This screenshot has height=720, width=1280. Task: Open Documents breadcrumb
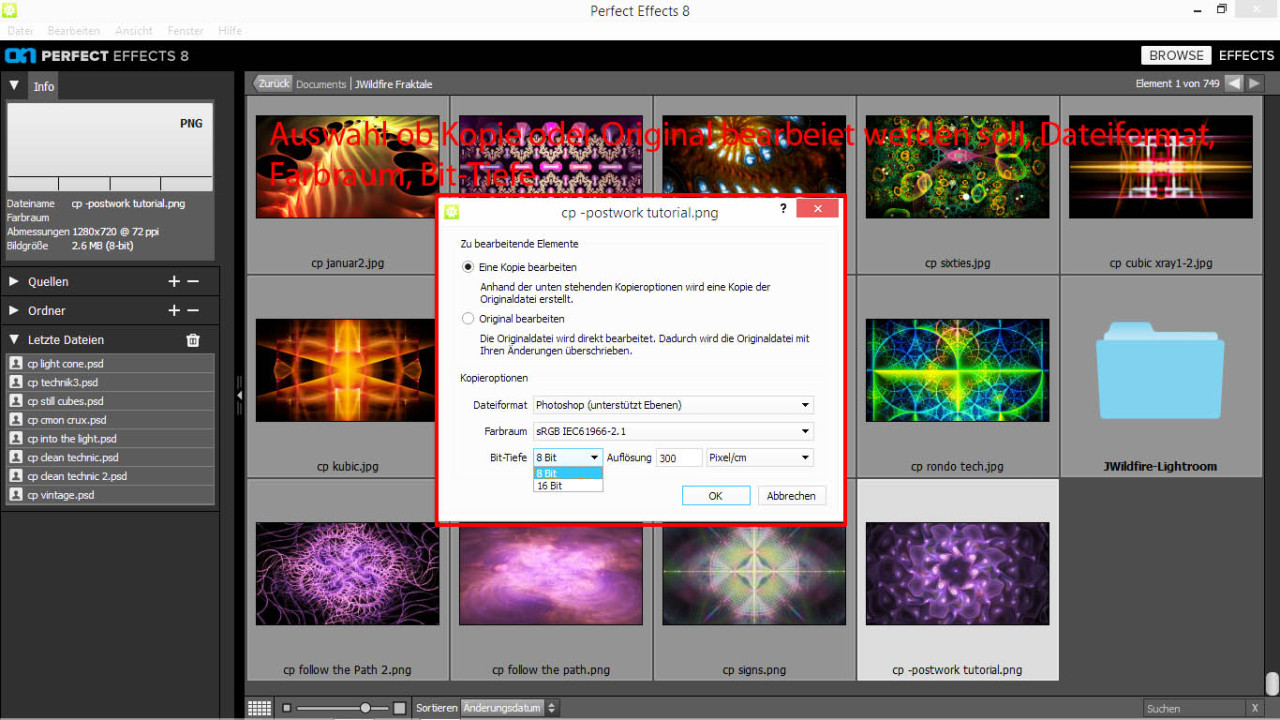tap(321, 84)
